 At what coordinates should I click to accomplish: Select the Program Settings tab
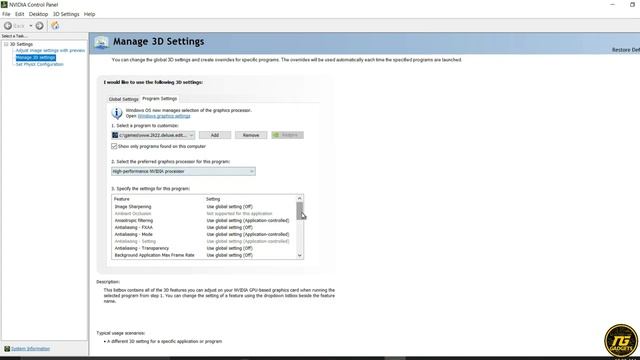(160, 99)
